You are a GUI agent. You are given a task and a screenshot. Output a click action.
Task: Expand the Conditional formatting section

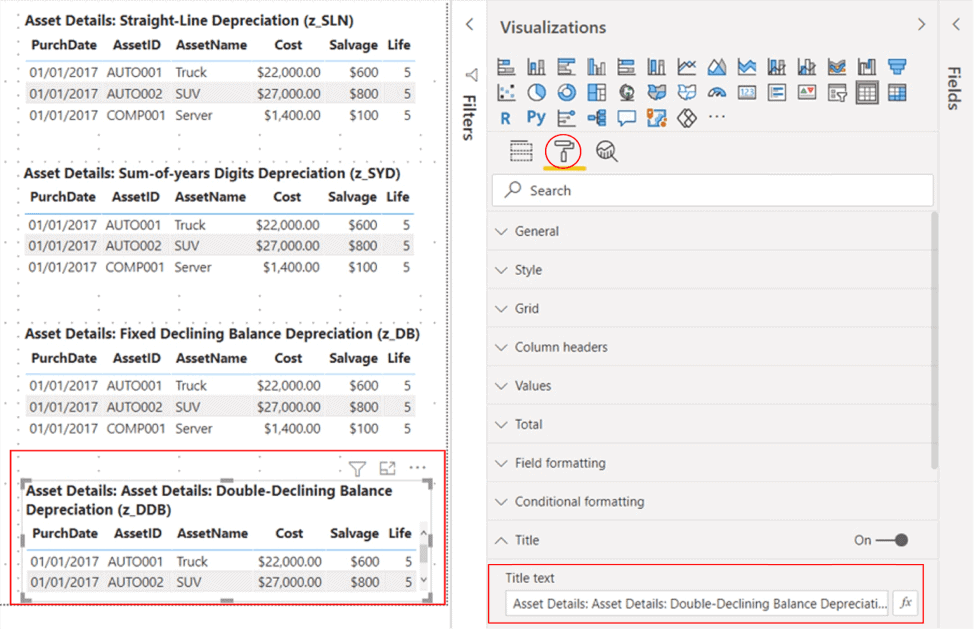[x=712, y=501]
